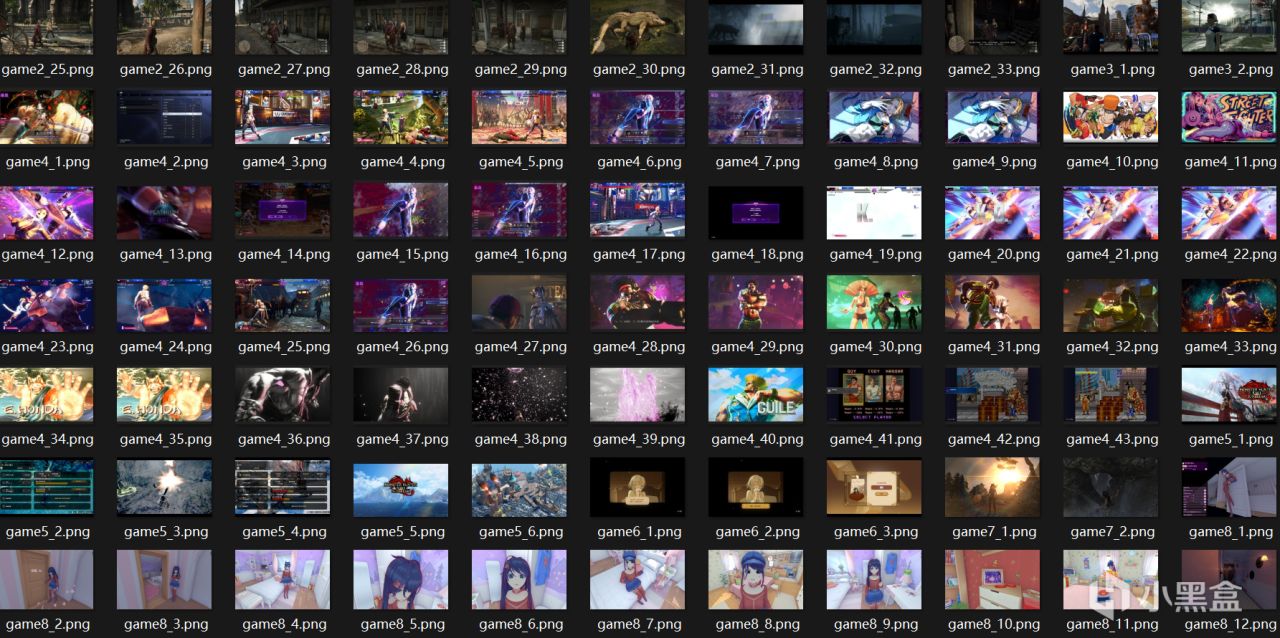Image resolution: width=1280 pixels, height=638 pixels.
Task: Click the file name game8_4.png
Action: coord(284,624)
